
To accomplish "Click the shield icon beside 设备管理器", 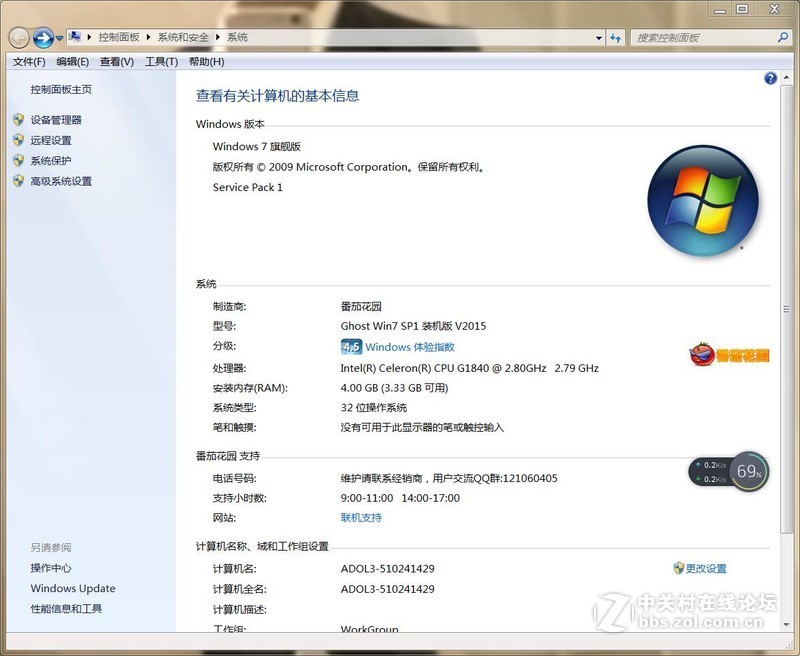I will click(x=18, y=119).
